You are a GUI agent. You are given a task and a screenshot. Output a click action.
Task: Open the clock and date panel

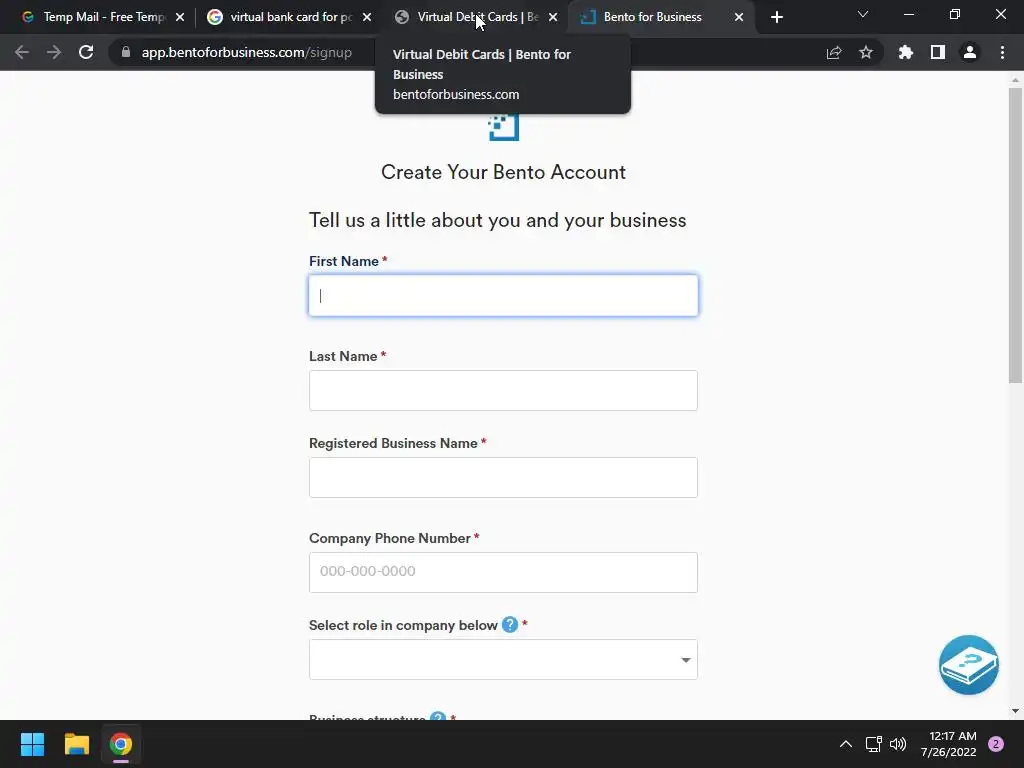[949, 744]
